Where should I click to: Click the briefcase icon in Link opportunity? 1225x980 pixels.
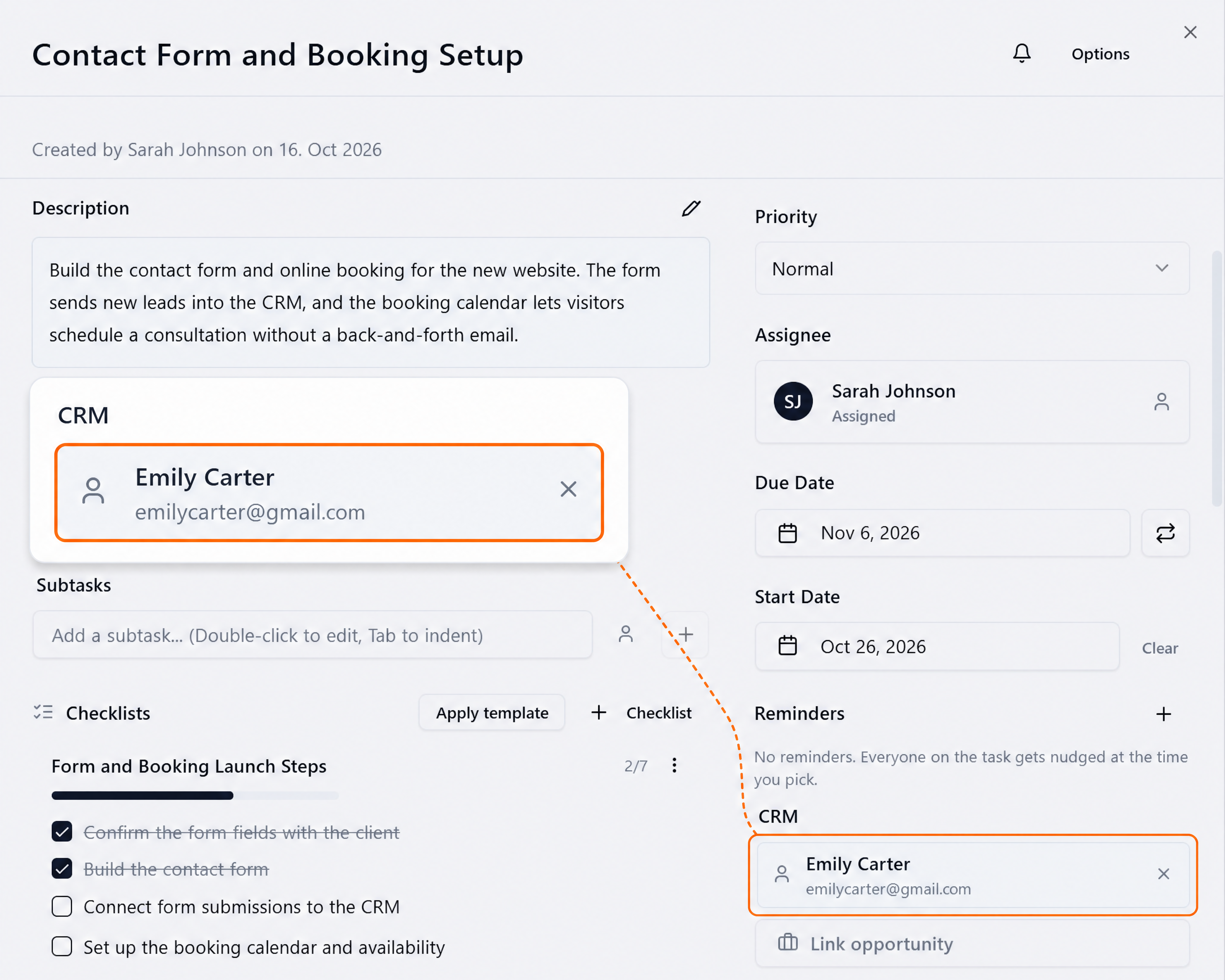[x=787, y=942]
